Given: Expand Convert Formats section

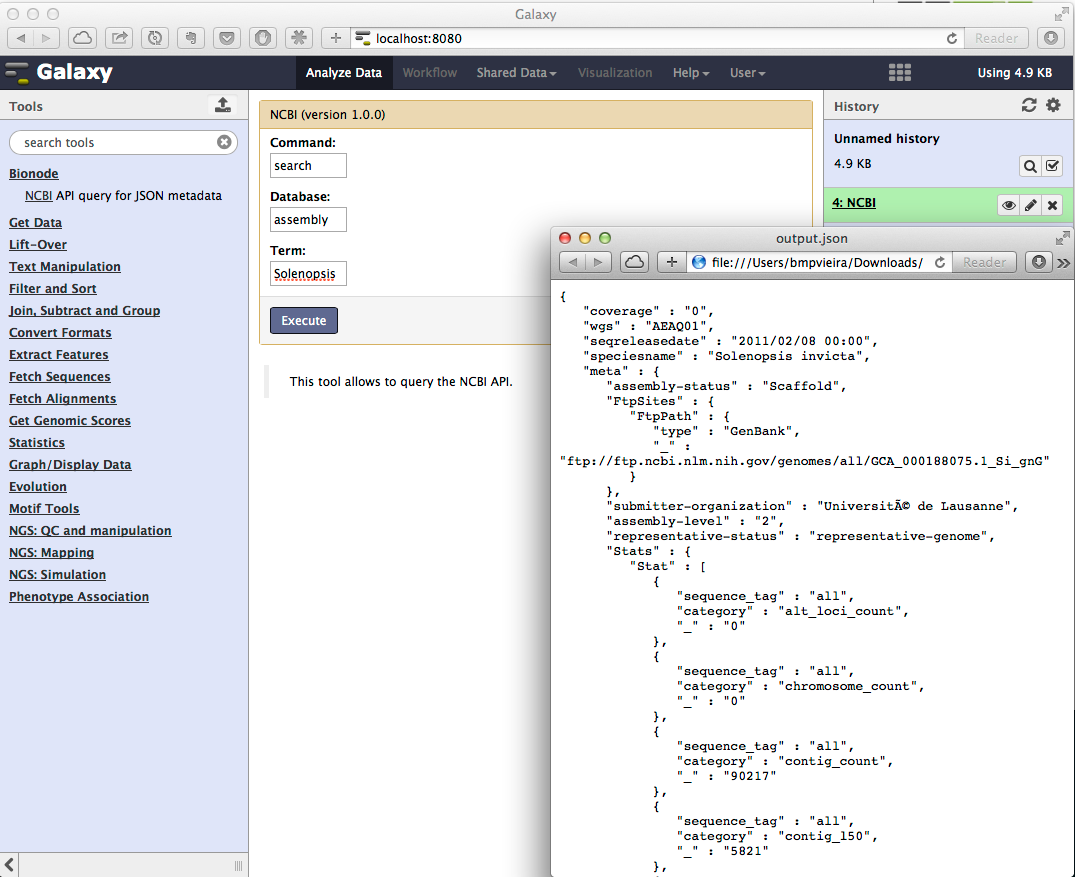Looking at the screenshot, I should point(60,333).
